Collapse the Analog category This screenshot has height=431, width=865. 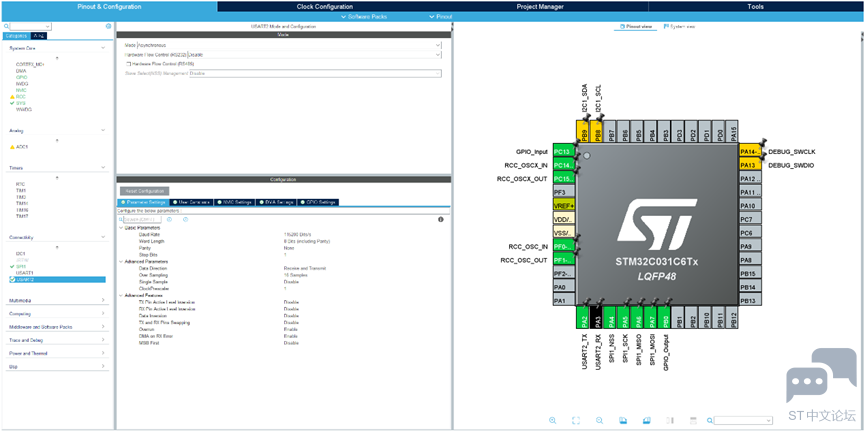[x=103, y=131]
